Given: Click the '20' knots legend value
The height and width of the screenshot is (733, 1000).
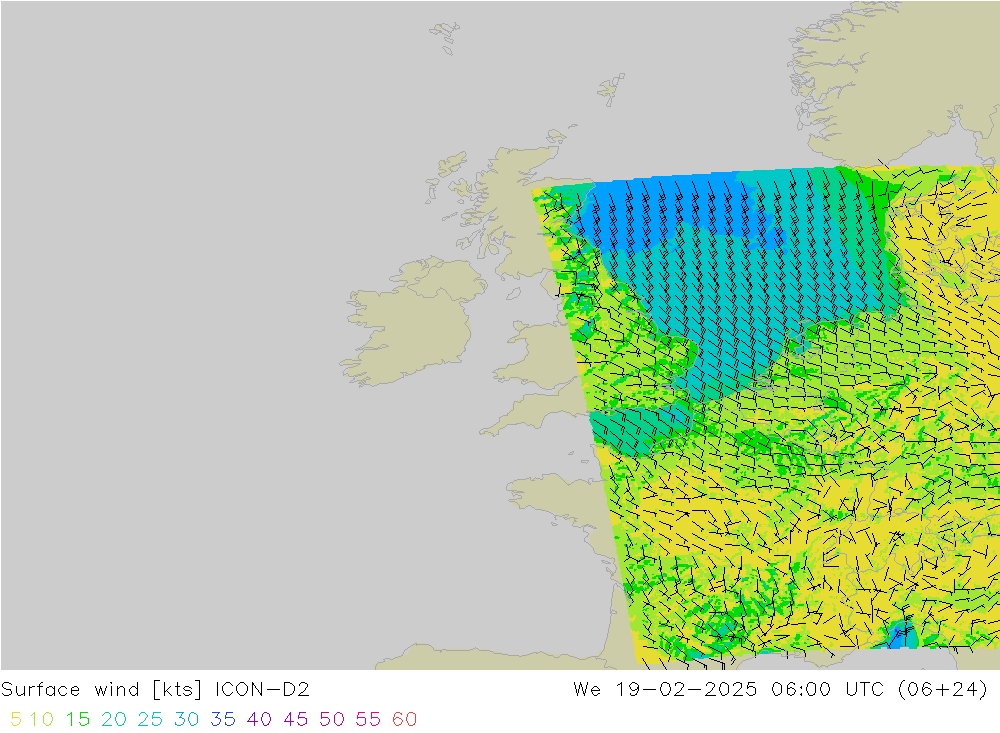Looking at the screenshot, I should tap(114, 720).
